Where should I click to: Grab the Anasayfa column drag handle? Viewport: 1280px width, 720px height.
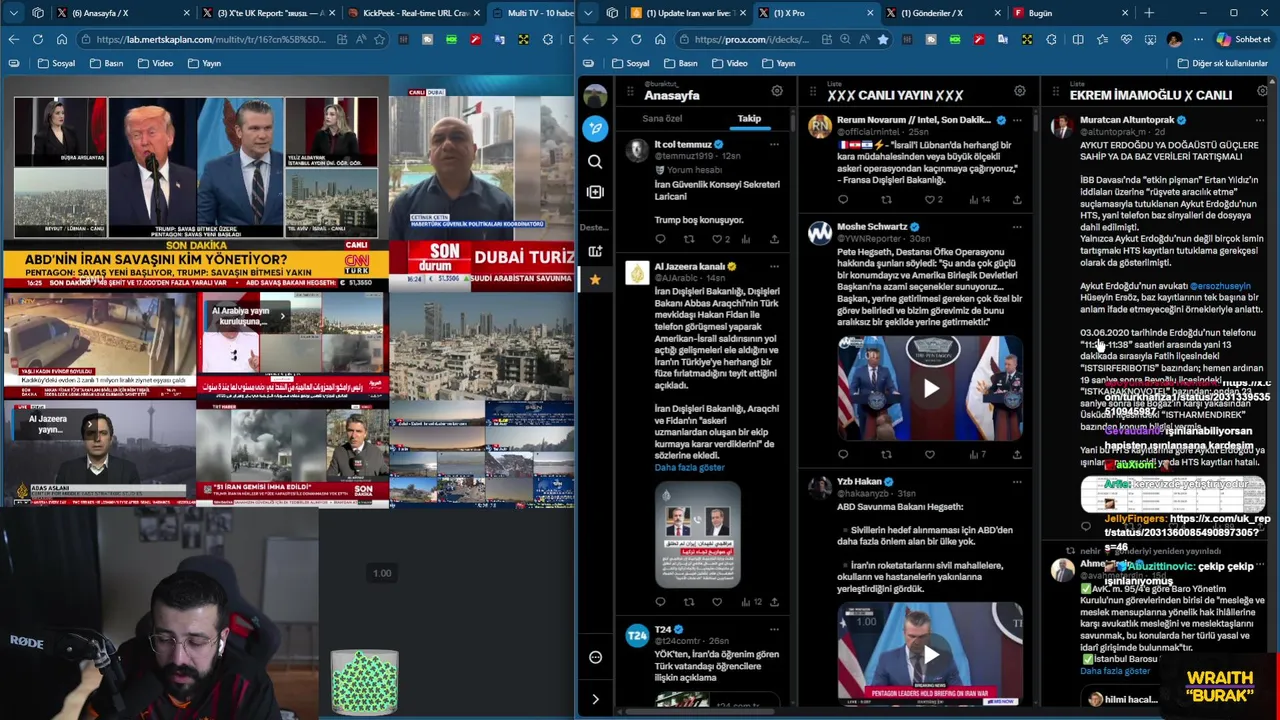pos(630,92)
